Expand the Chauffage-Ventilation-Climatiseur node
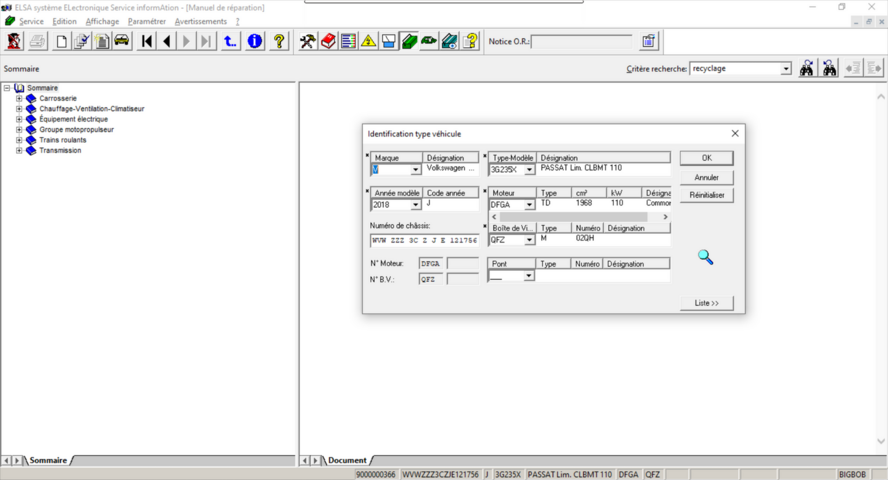Viewport: 888px width, 480px height. tap(19, 109)
